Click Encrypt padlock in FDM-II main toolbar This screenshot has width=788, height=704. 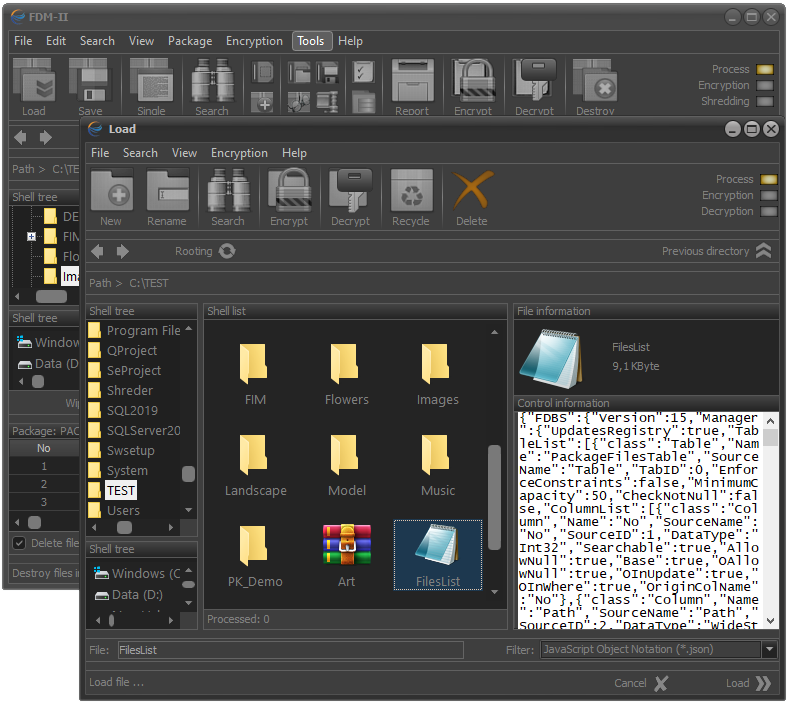pyautogui.click(x=473, y=80)
